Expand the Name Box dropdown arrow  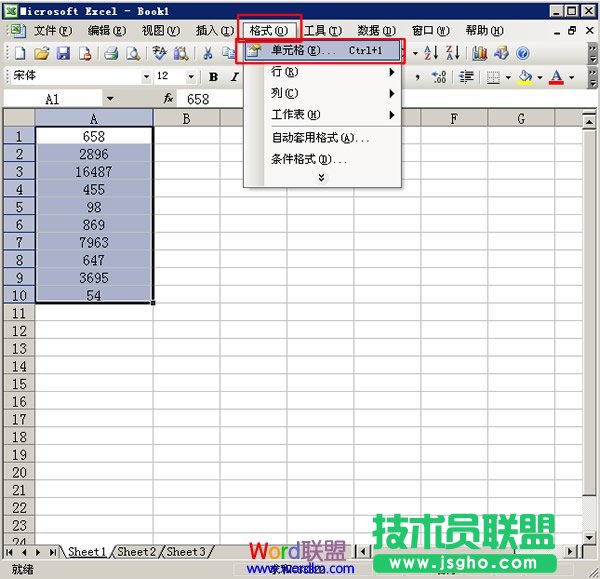[x=110, y=99]
